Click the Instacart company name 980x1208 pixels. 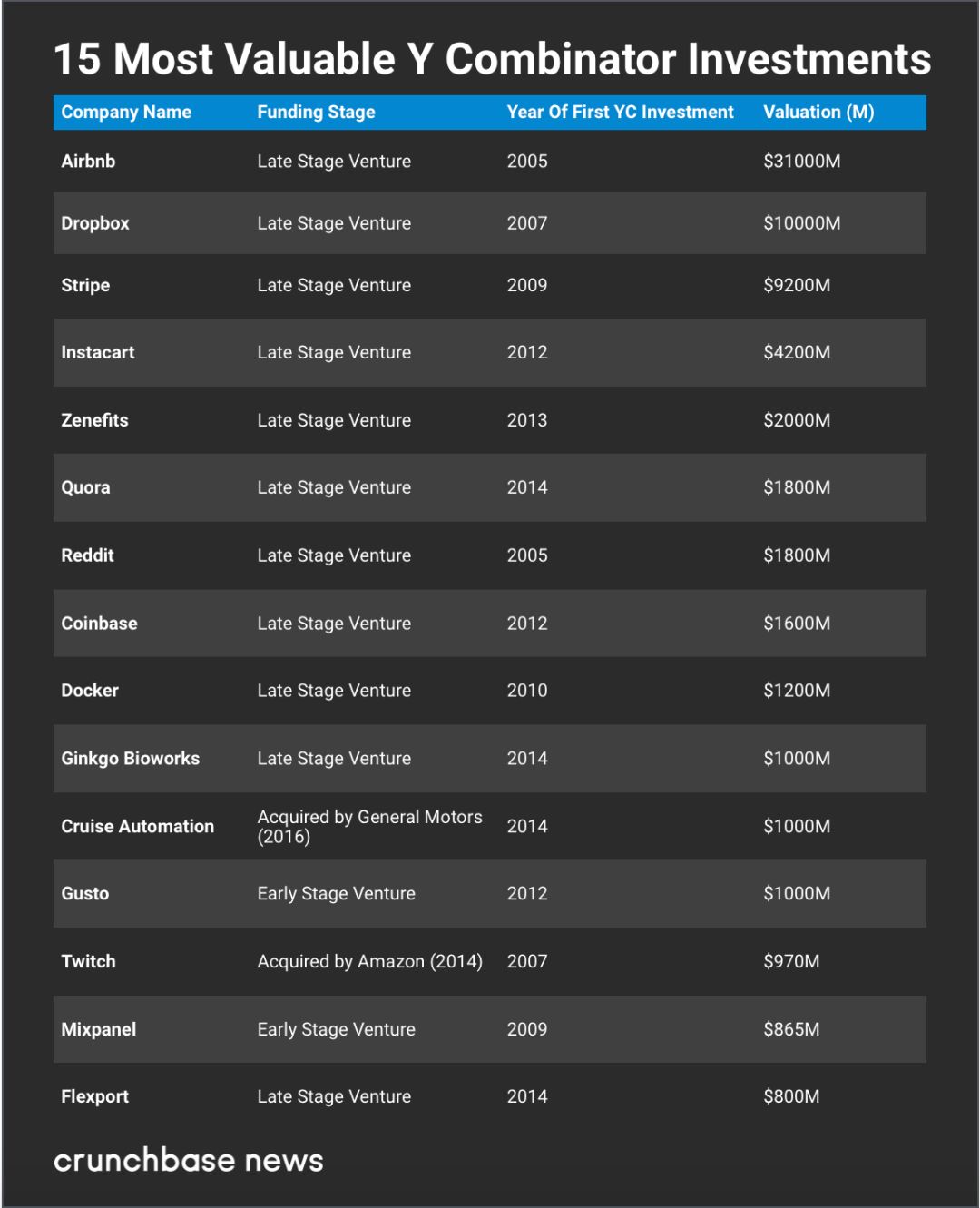pyautogui.click(x=98, y=353)
